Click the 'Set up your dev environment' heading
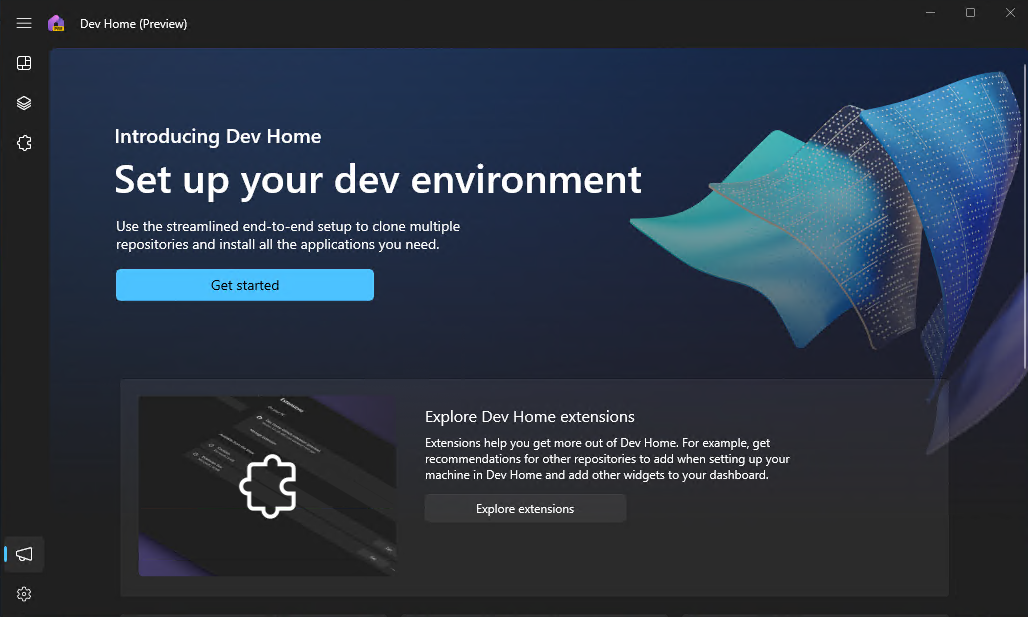Image resolution: width=1028 pixels, height=617 pixels. coord(378,180)
